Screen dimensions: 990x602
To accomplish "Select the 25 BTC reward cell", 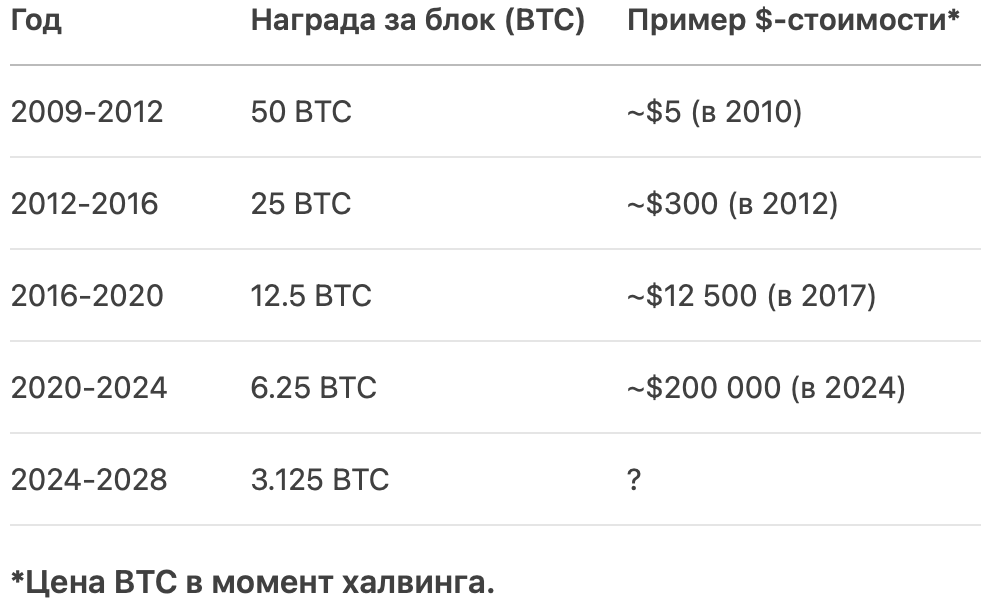I will click(301, 204).
